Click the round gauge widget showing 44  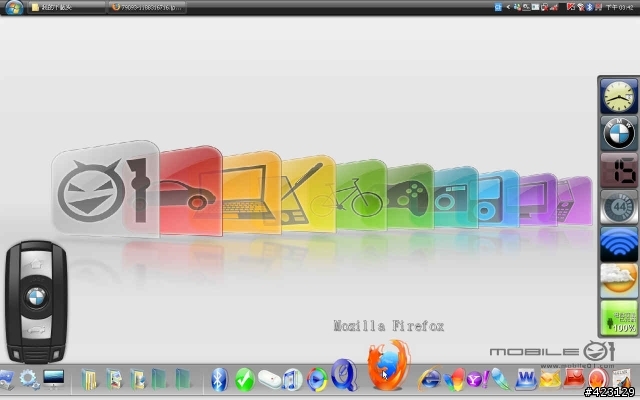pyautogui.click(x=619, y=207)
